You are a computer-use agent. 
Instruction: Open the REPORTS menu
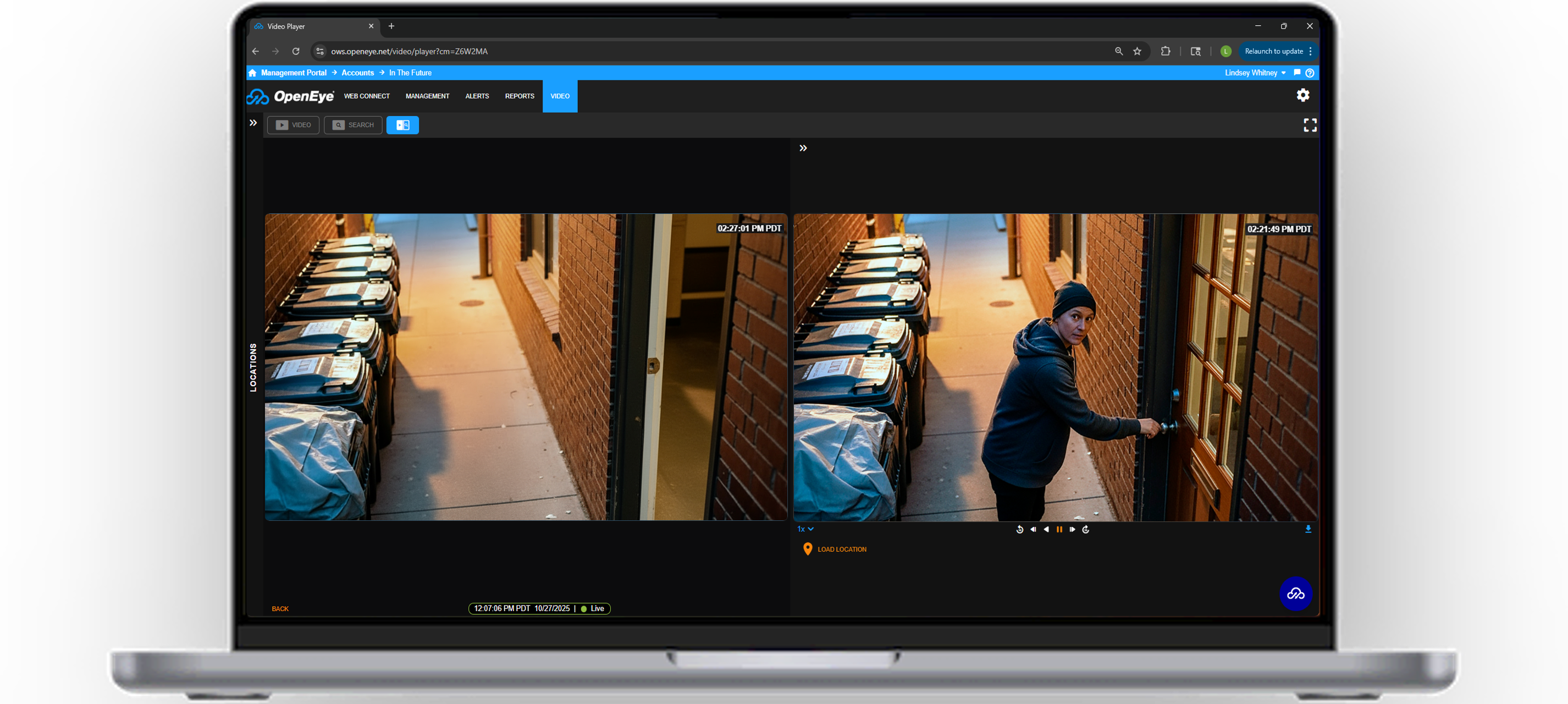(519, 96)
